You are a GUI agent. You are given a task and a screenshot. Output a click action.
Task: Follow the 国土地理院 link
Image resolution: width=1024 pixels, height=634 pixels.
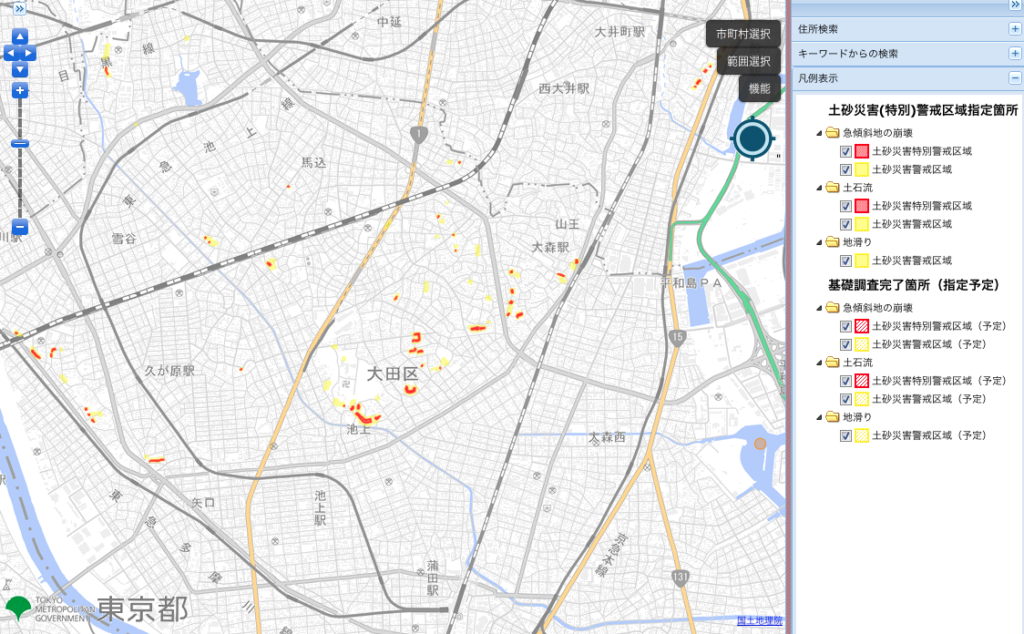760,620
